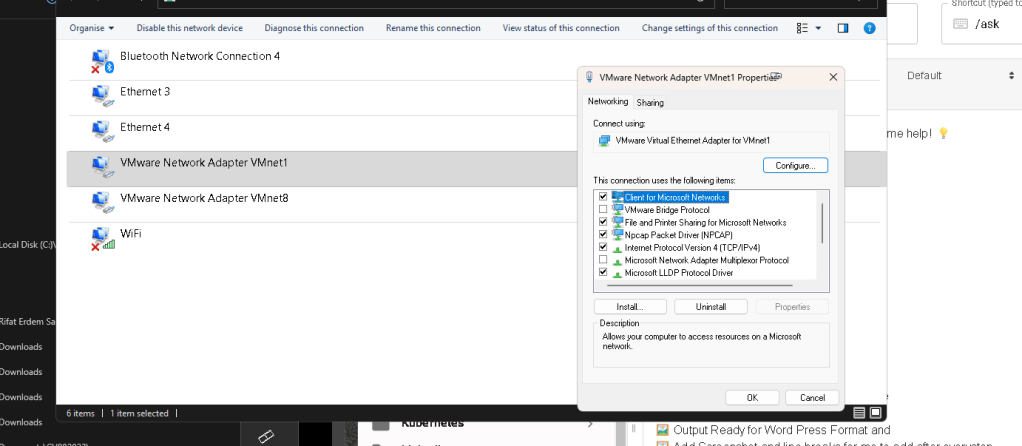
Task: Click the Client for Microsoft Networks icon
Action: point(618,197)
